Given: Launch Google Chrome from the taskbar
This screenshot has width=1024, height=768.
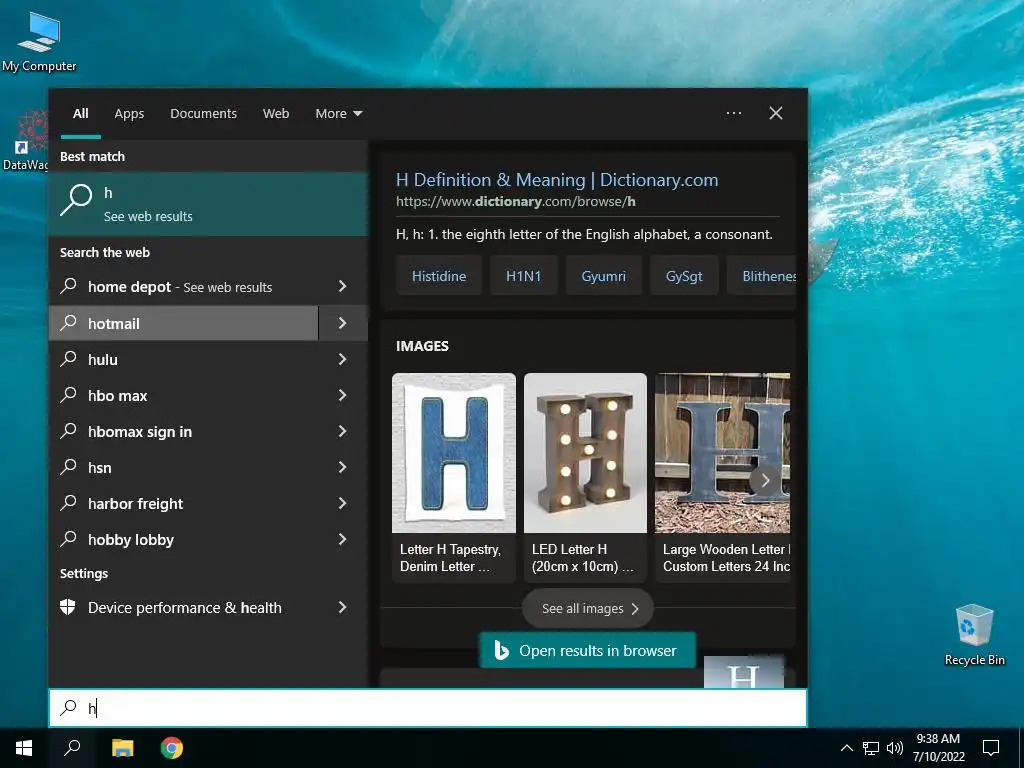Looking at the screenshot, I should click(172, 748).
